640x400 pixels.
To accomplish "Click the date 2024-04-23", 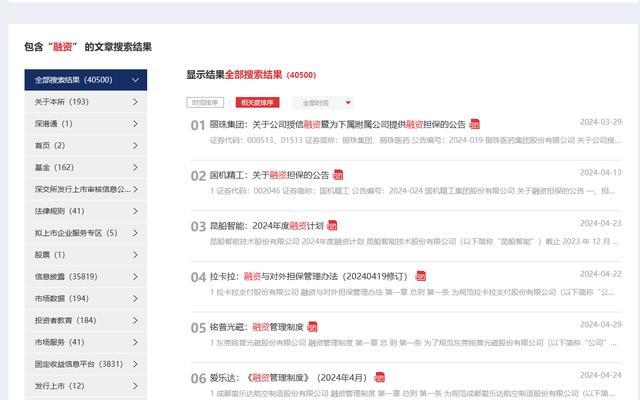I will pyautogui.click(x=601, y=223).
